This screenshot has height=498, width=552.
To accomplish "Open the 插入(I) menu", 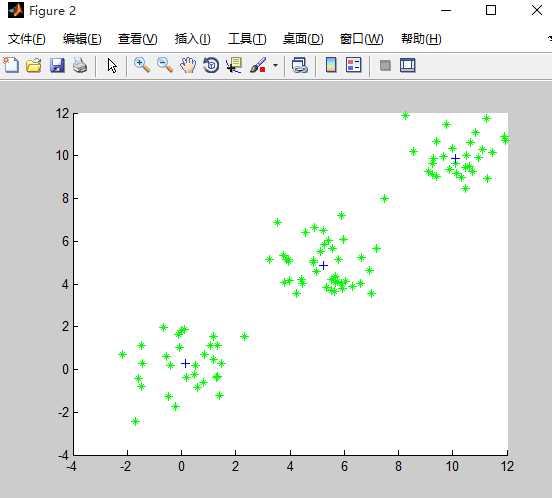I will click(193, 39).
